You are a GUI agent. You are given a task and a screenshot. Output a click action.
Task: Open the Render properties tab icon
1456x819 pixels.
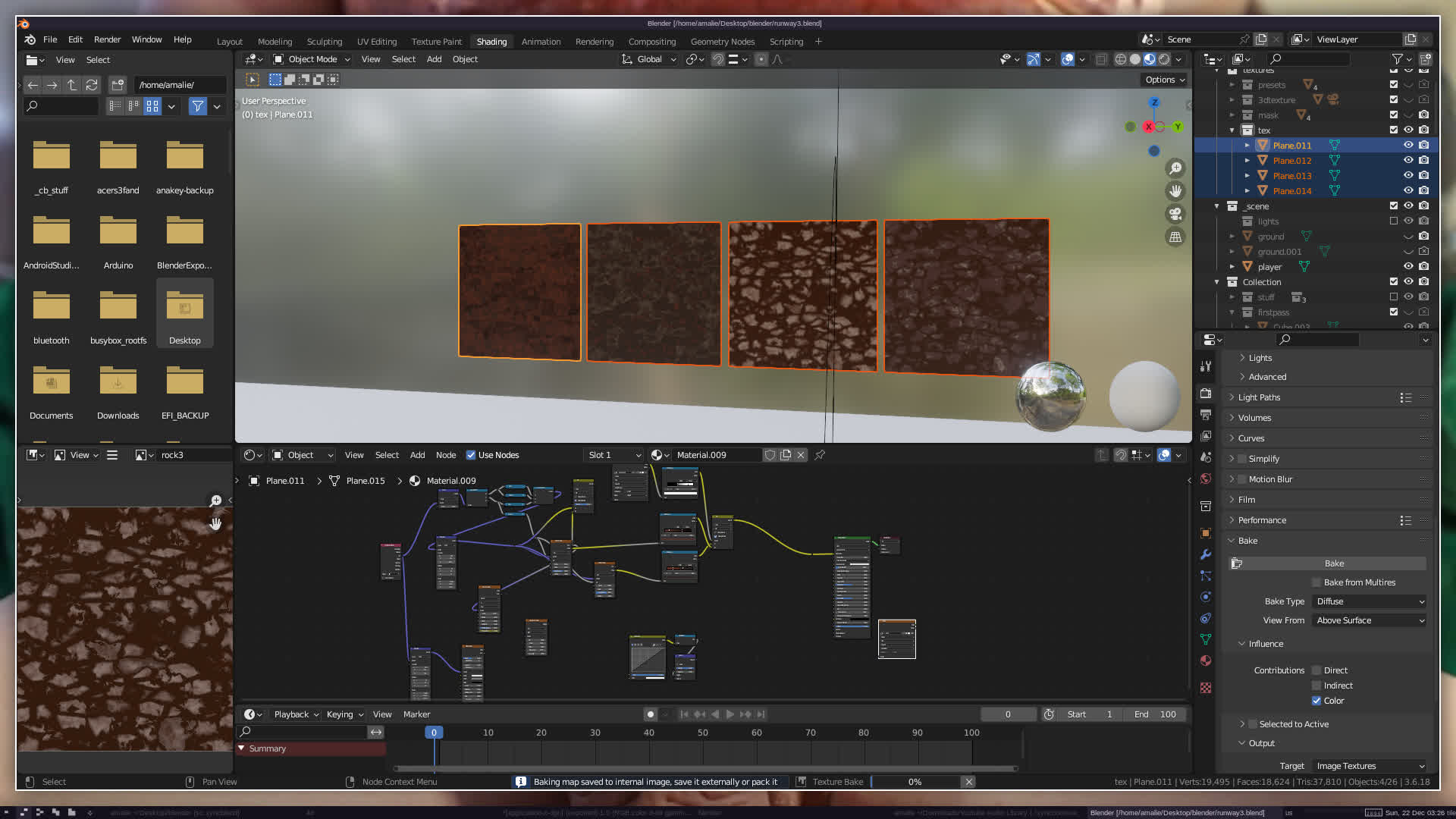coord(1206,393)
